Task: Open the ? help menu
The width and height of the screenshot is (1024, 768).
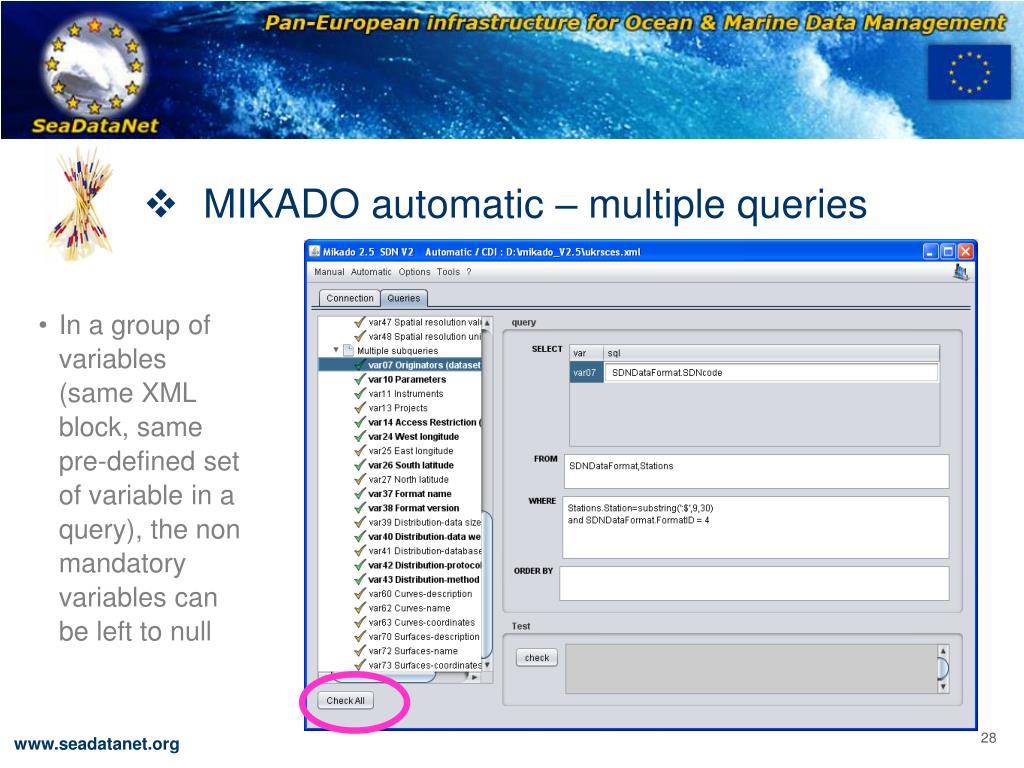Action: 469,272
